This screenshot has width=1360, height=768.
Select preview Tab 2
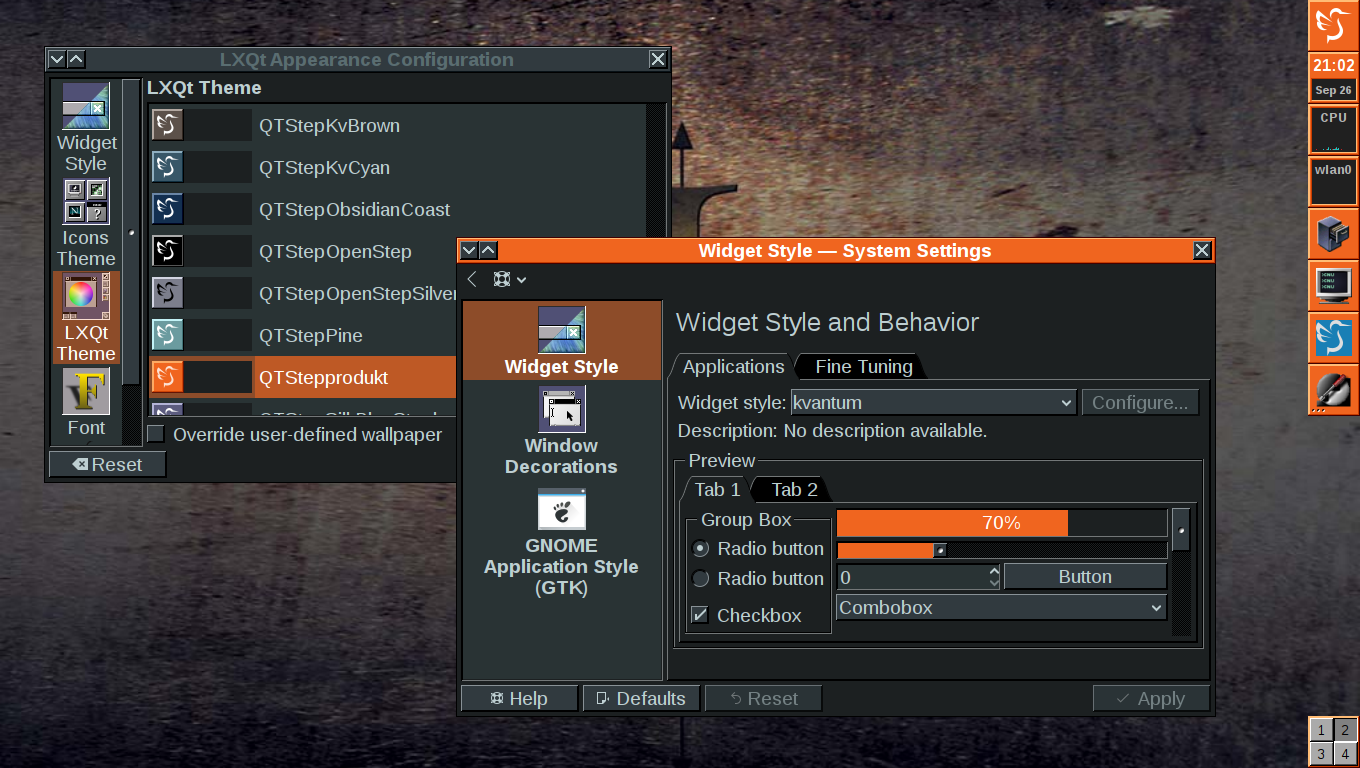(x=794, y=489)
